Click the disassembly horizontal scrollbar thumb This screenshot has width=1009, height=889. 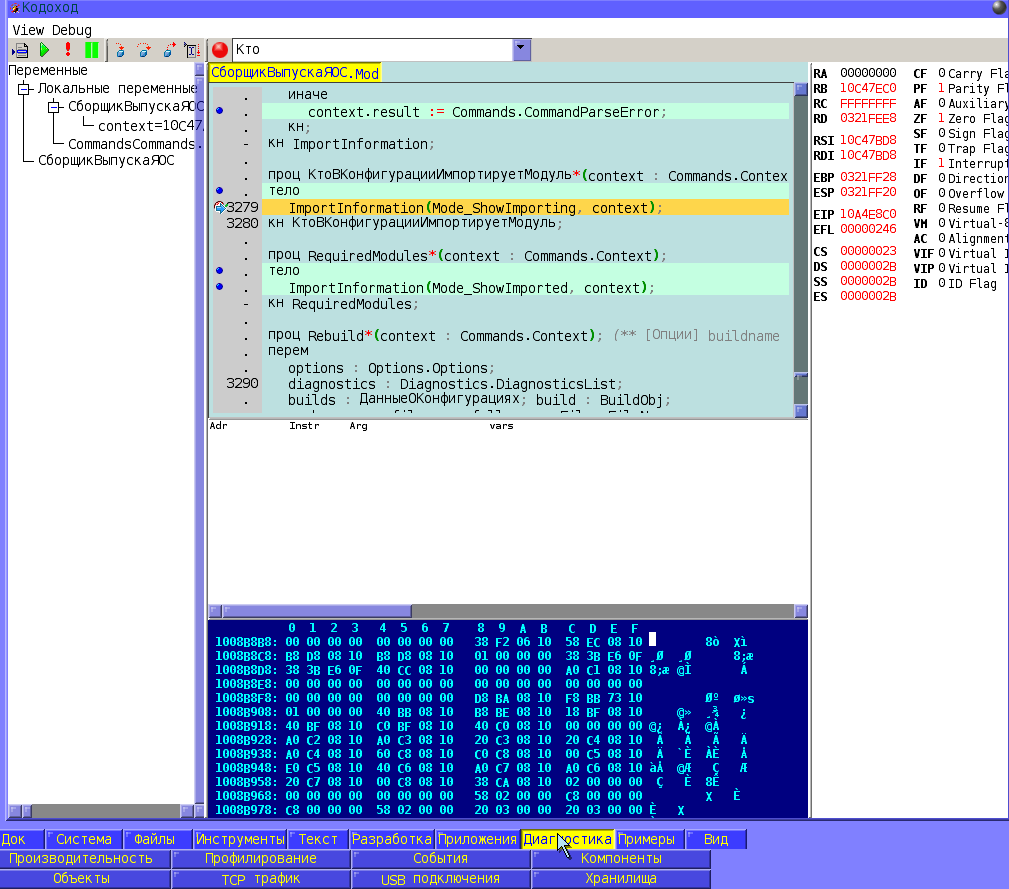(317, 610)
